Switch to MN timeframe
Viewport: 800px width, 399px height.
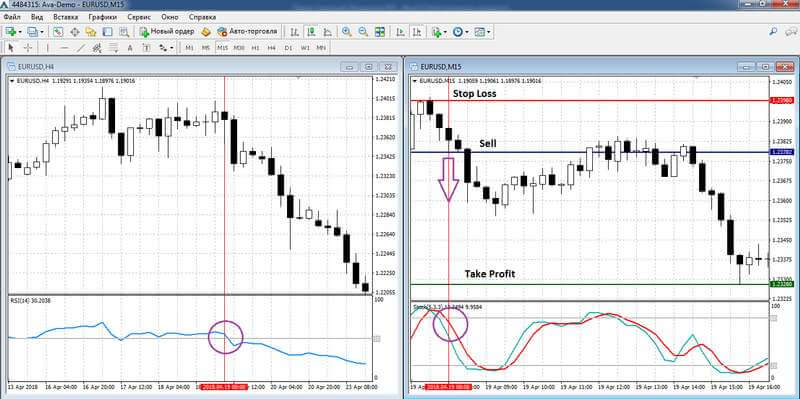tap(321, 47)
